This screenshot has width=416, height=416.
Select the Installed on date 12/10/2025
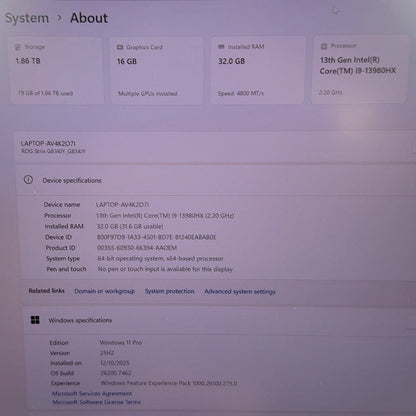click(x=115, y=363)
